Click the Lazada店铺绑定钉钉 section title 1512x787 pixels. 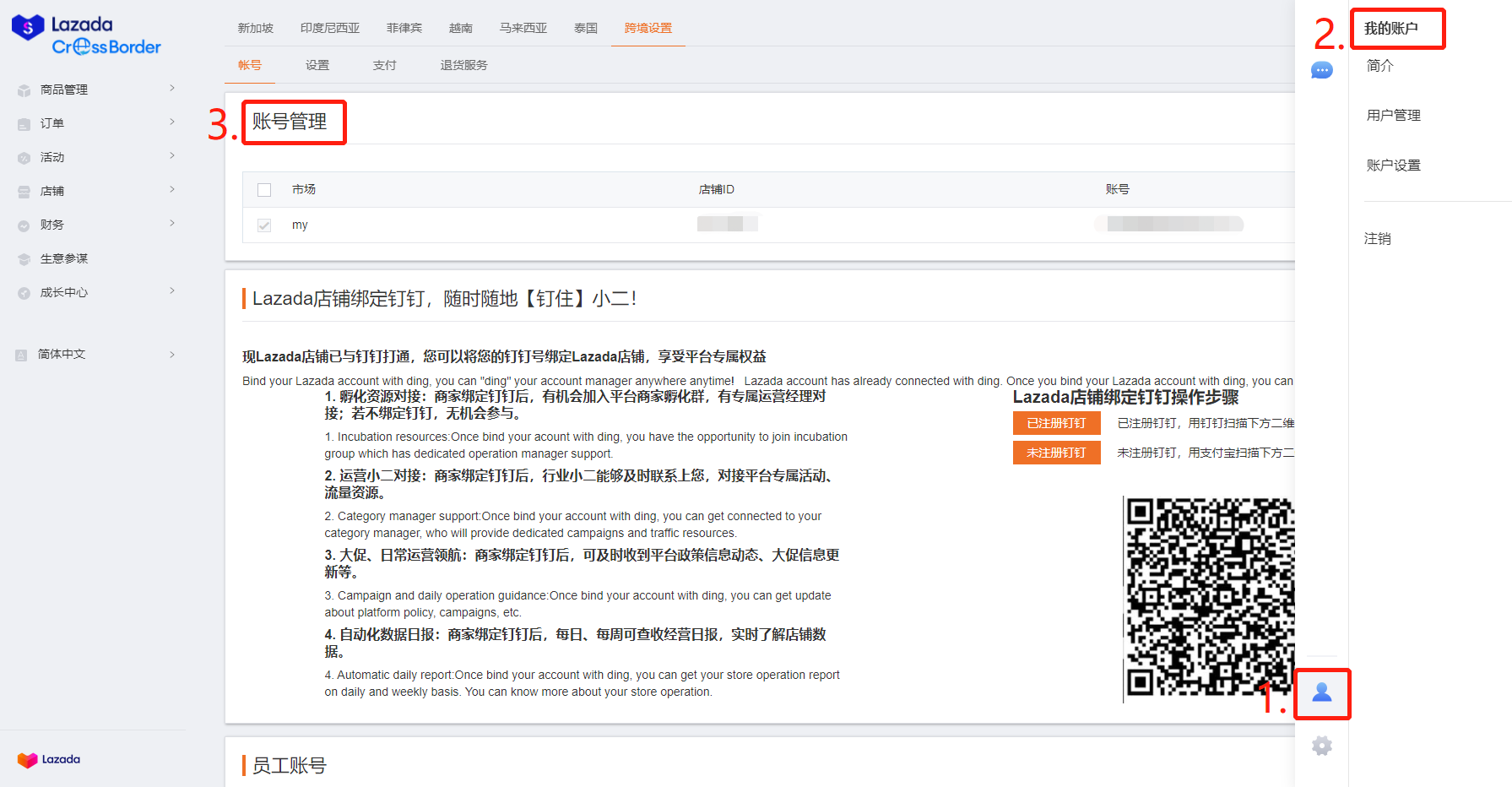pyautogui.click(x=444, y=298)
